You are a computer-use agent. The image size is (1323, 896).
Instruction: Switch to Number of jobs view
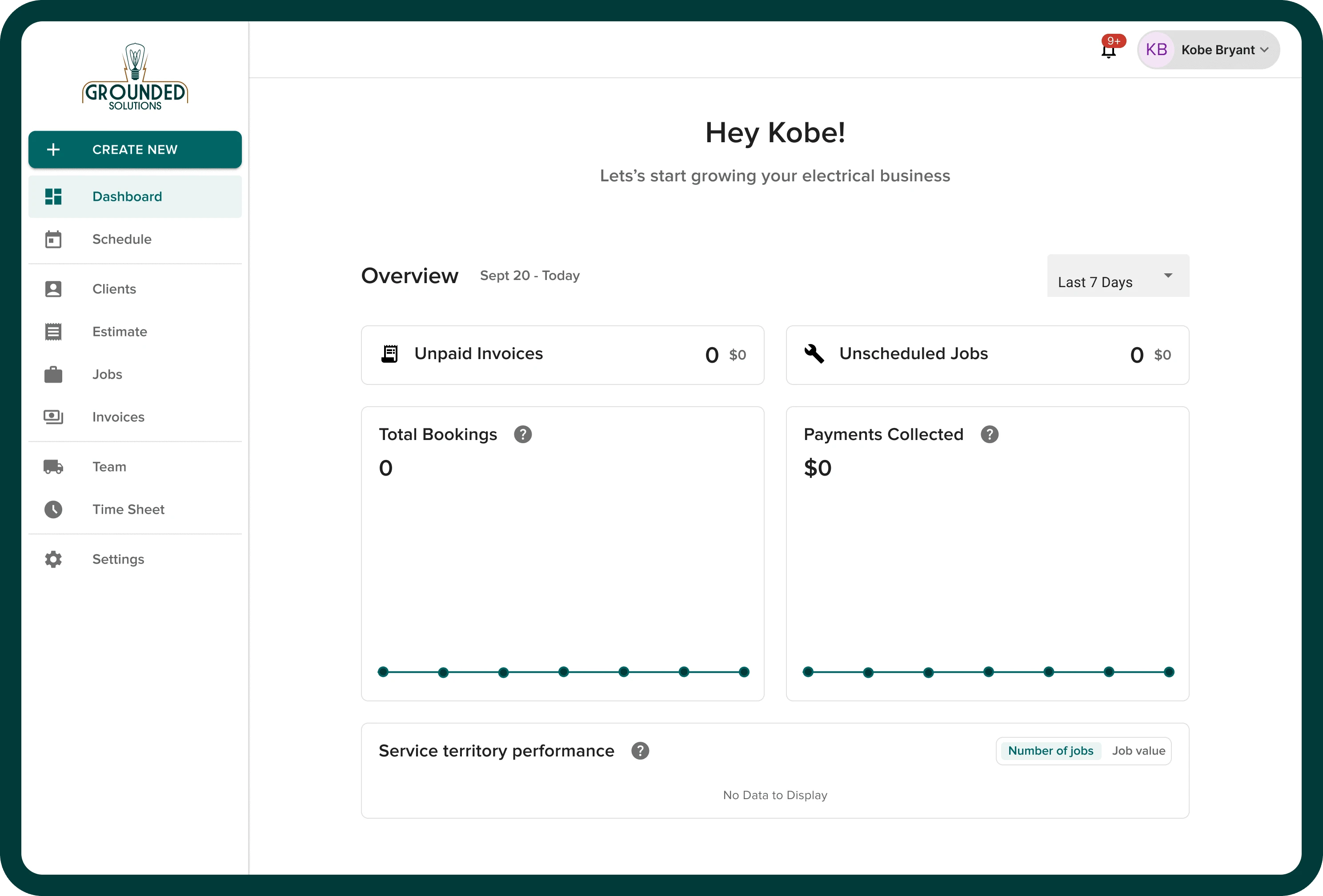(1050, 751)
